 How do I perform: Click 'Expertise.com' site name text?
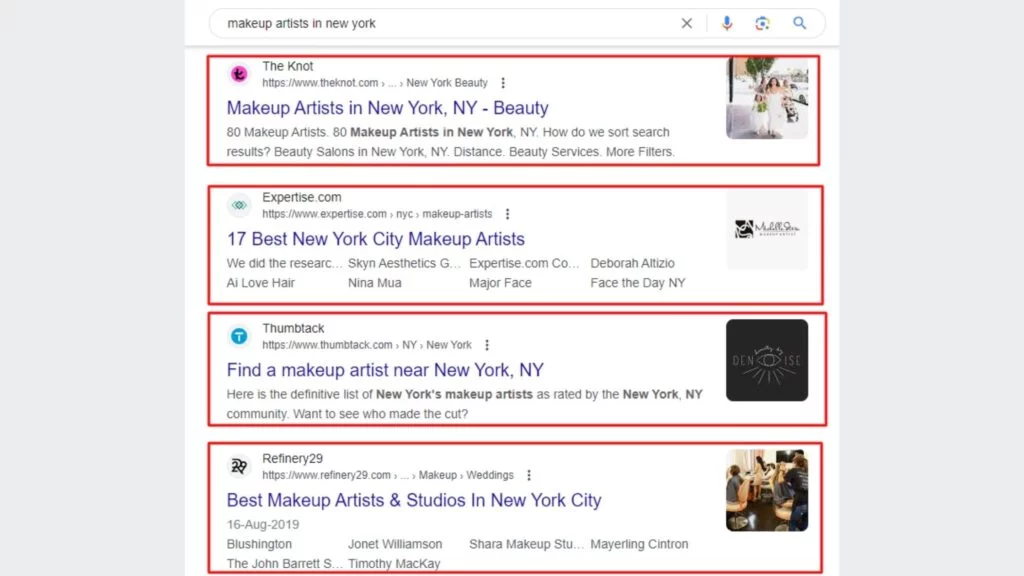(302, 197)
